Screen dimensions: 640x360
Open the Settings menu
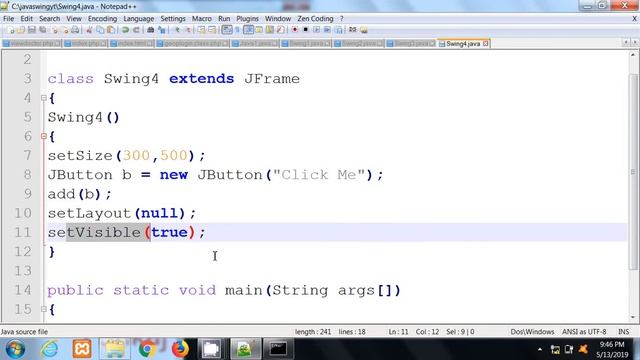[173, 19]
